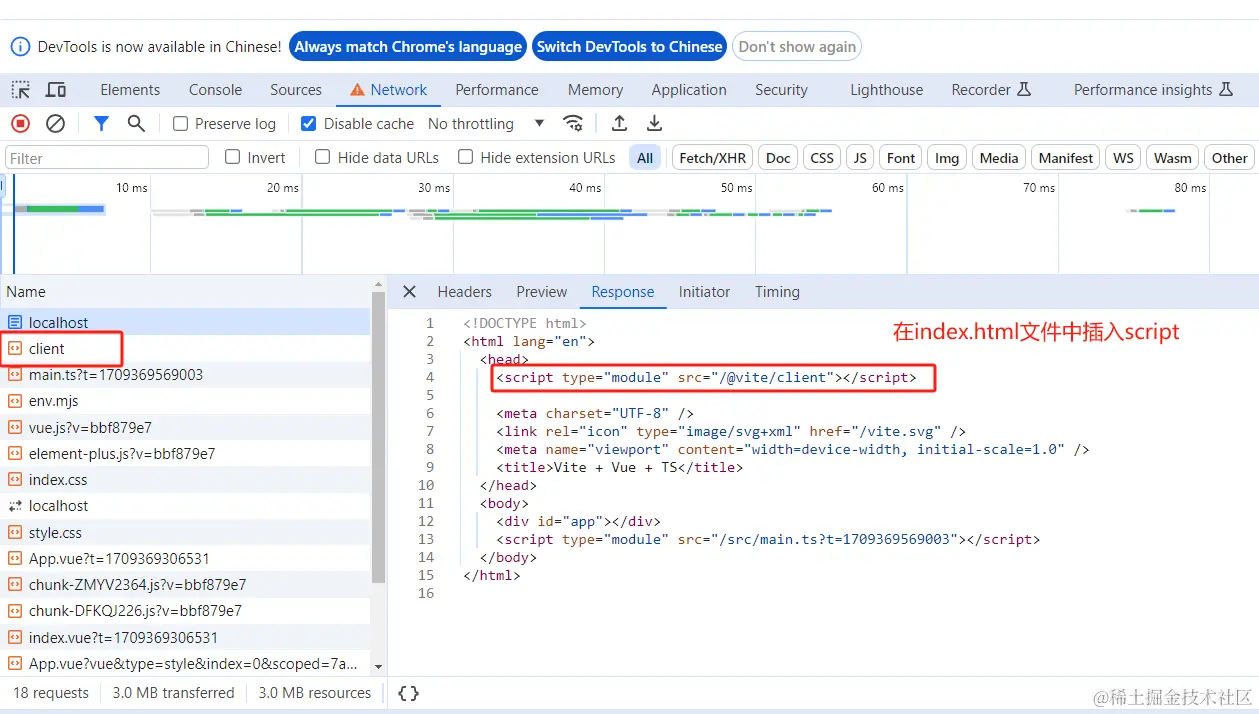Click Always match Chrome's language button
This screenshot has height=714, width=1259.
tap(408, 47)
